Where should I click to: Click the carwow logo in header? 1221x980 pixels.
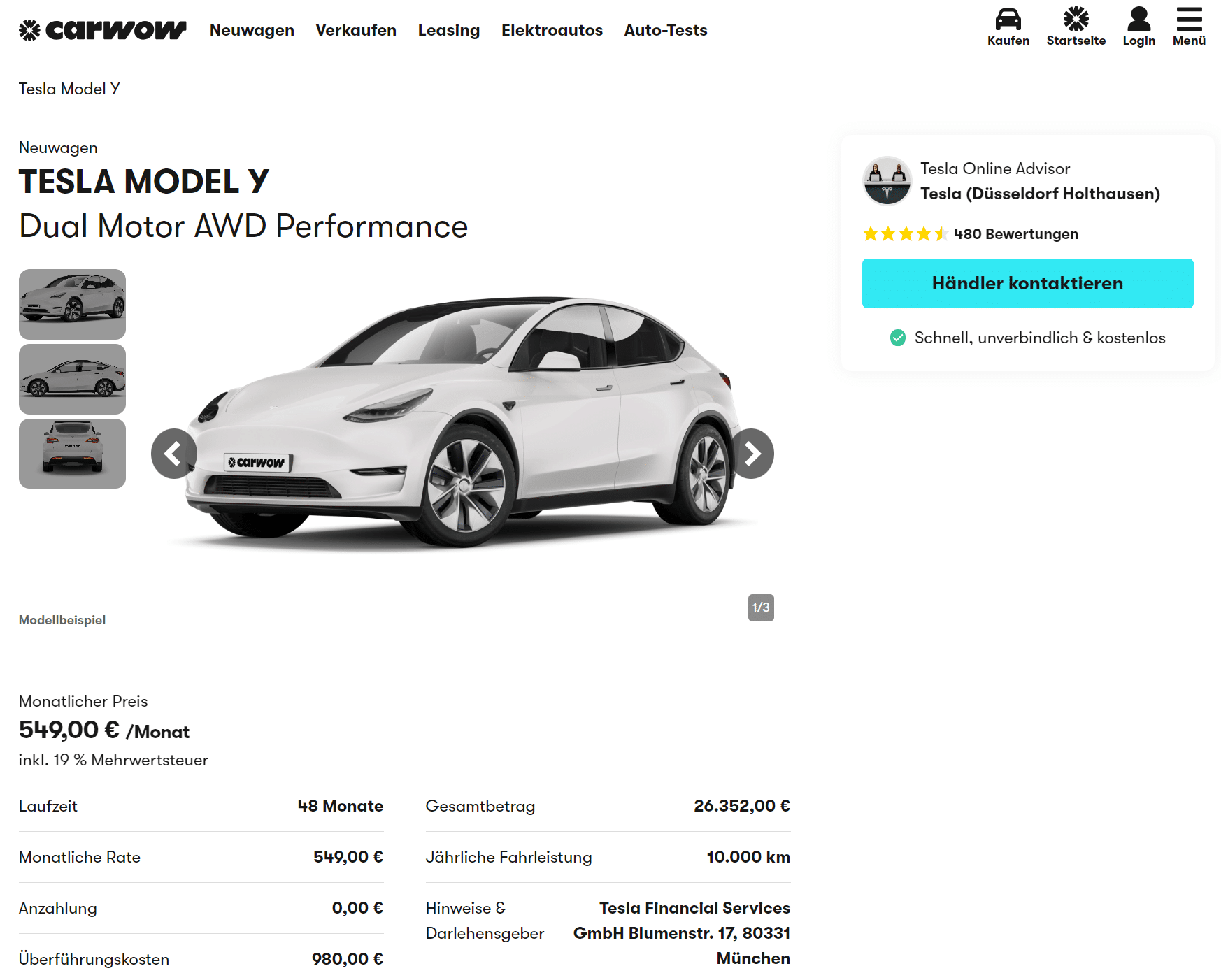tap(103, 30)
